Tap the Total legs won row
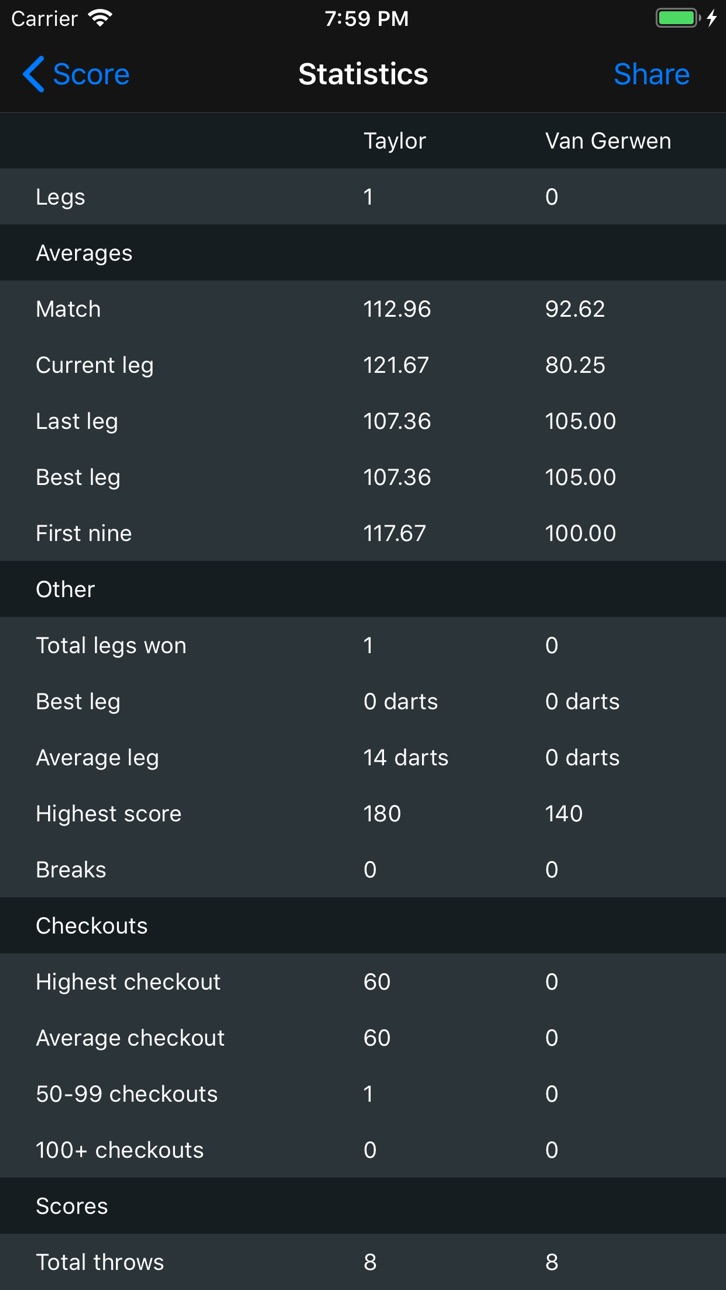Screen dimensions: 726x1290 363,646
